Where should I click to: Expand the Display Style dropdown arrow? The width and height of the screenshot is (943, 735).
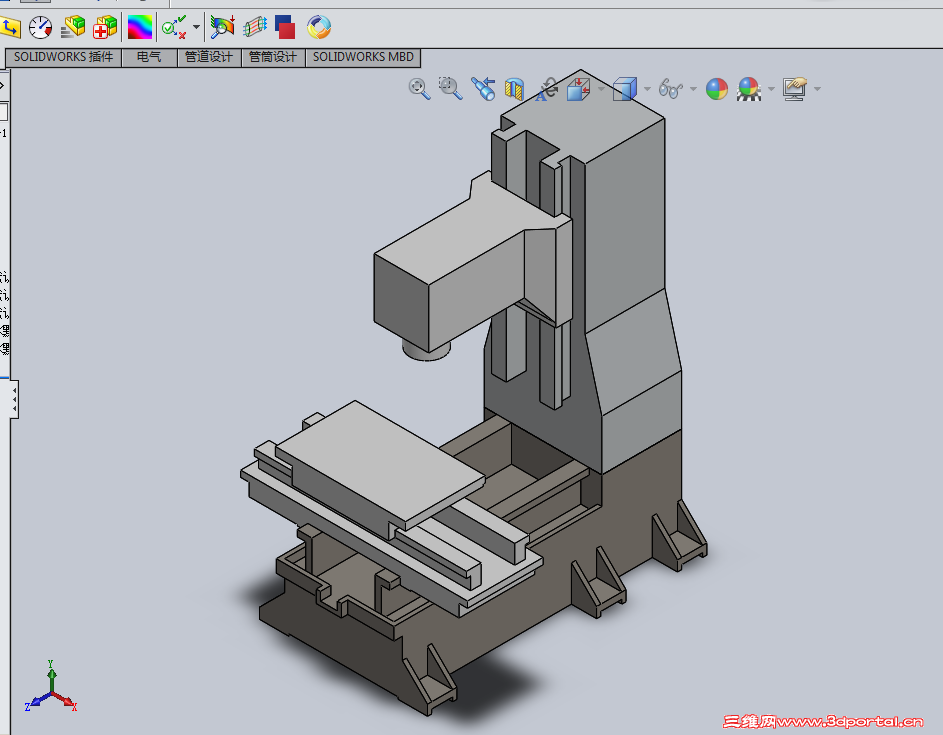point(647,89)
